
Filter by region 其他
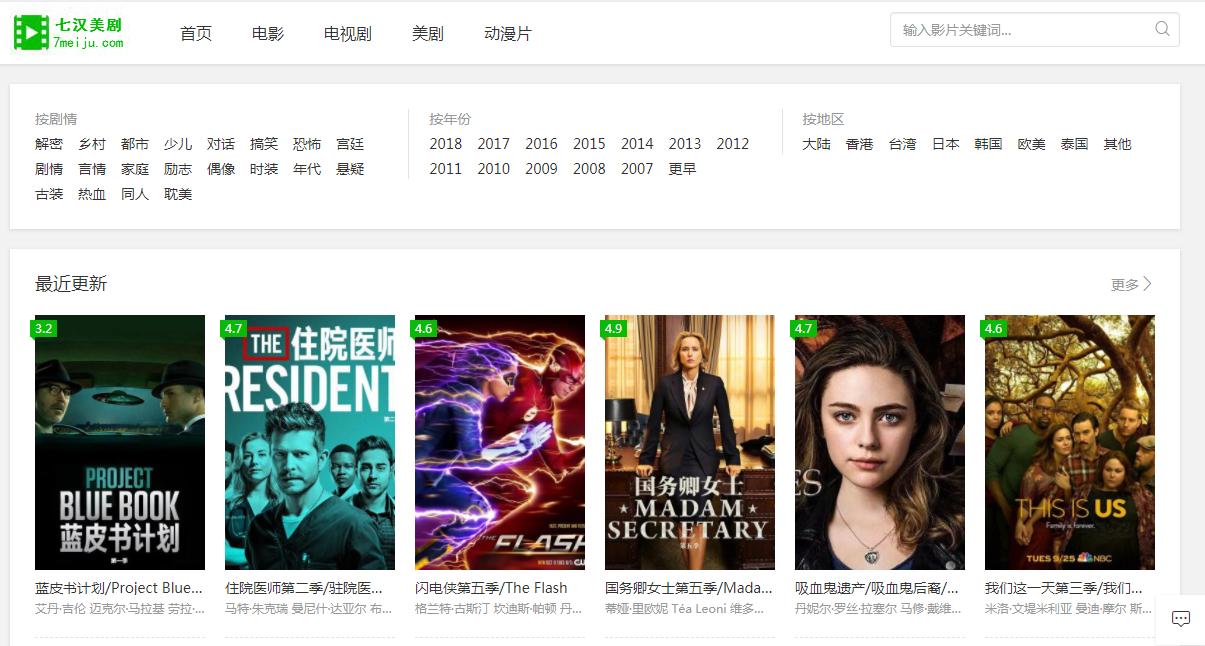[x=1117, y=144]
